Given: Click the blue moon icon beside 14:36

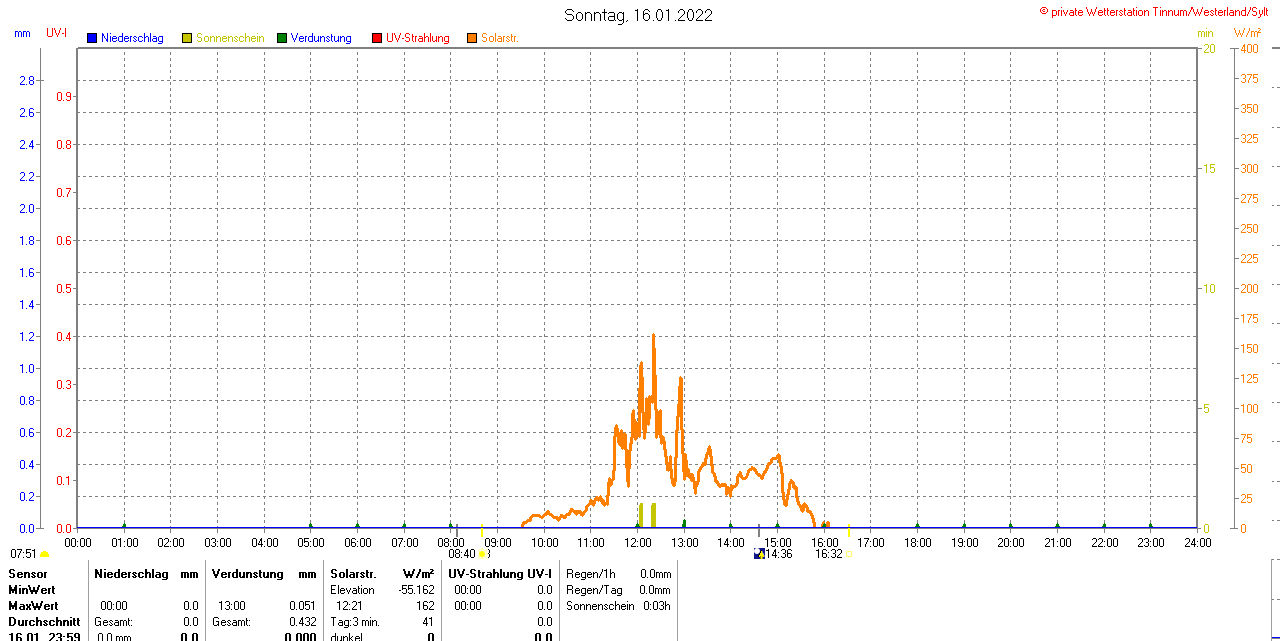Looking at the screenshot, I should (759, 553).
